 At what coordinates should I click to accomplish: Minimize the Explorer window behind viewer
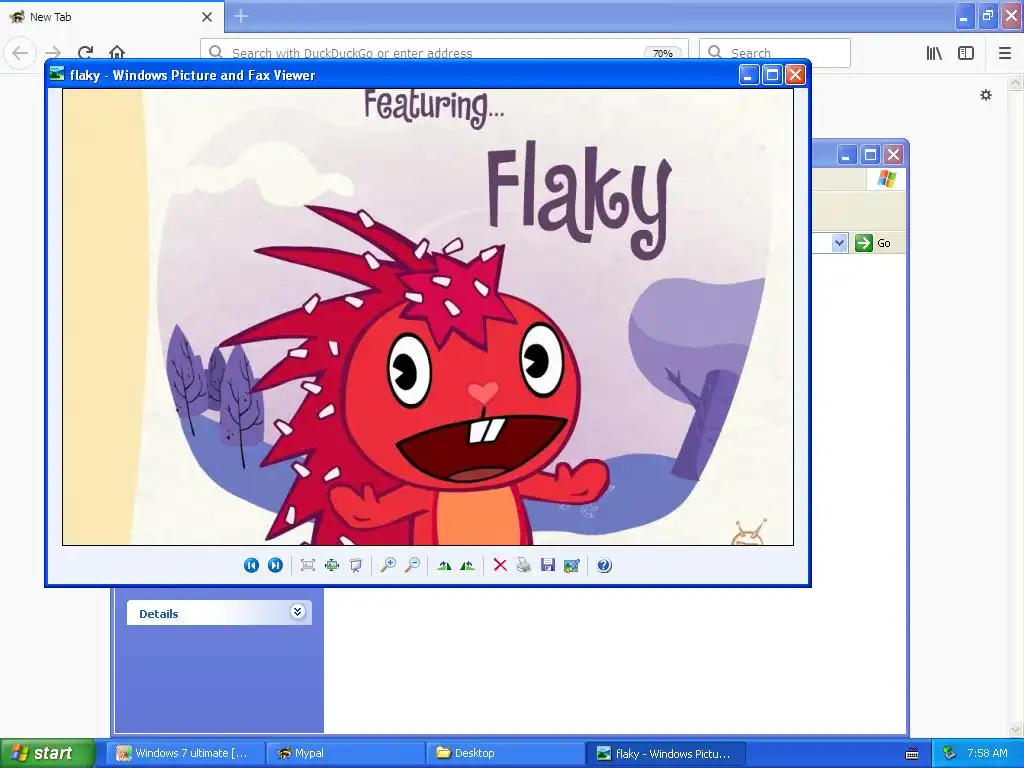[846, 155]
